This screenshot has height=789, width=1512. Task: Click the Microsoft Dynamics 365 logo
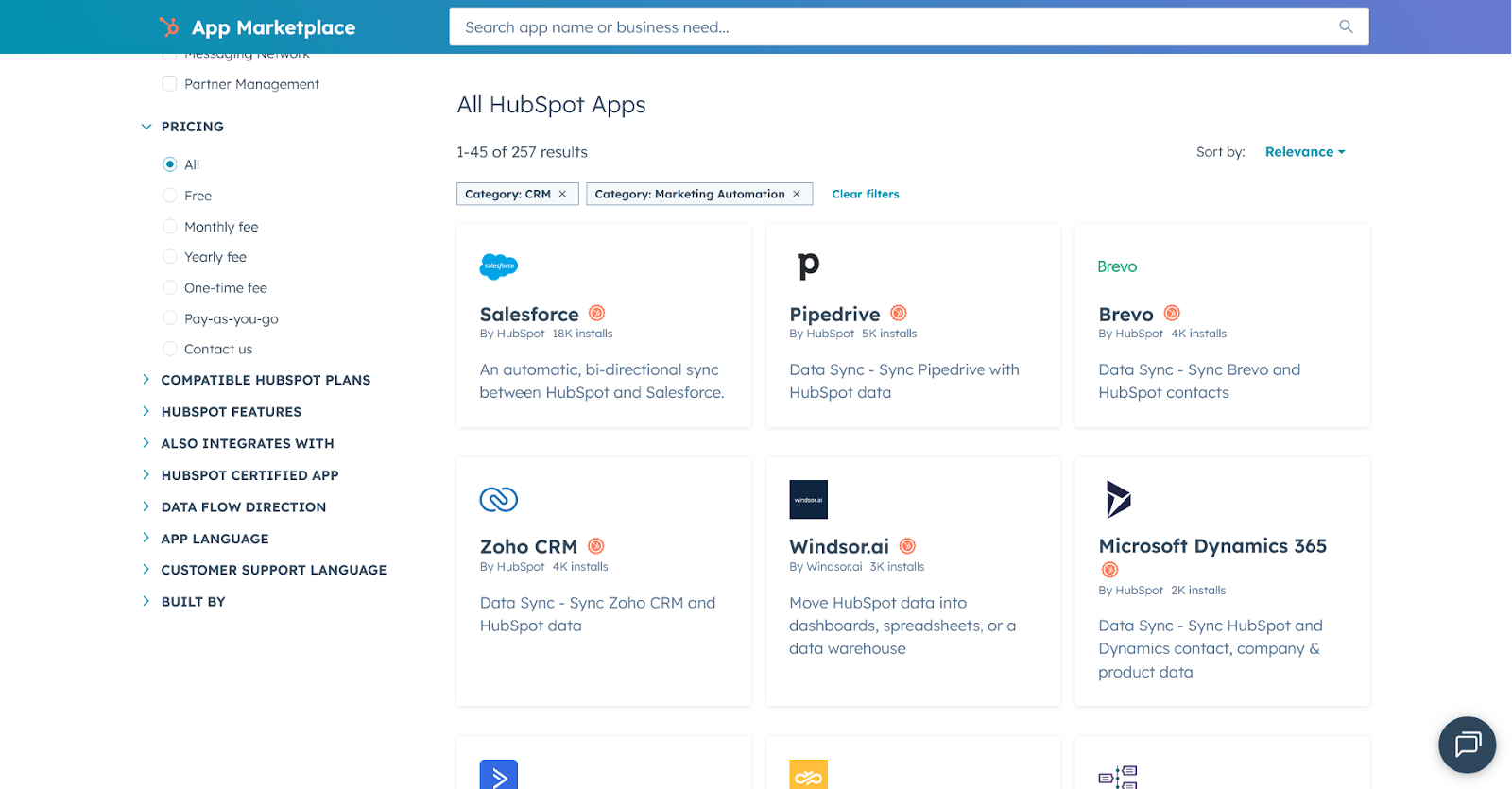click(1118, 499)
